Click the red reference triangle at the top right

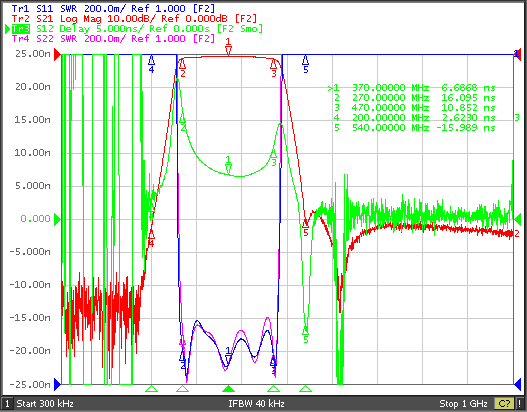(518, 54)
